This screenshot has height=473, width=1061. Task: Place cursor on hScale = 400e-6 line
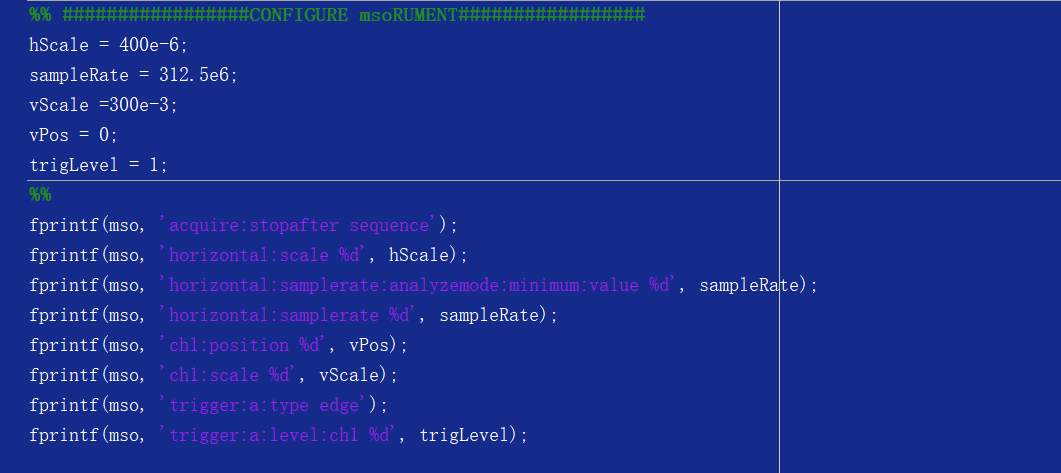pos(108,45)
